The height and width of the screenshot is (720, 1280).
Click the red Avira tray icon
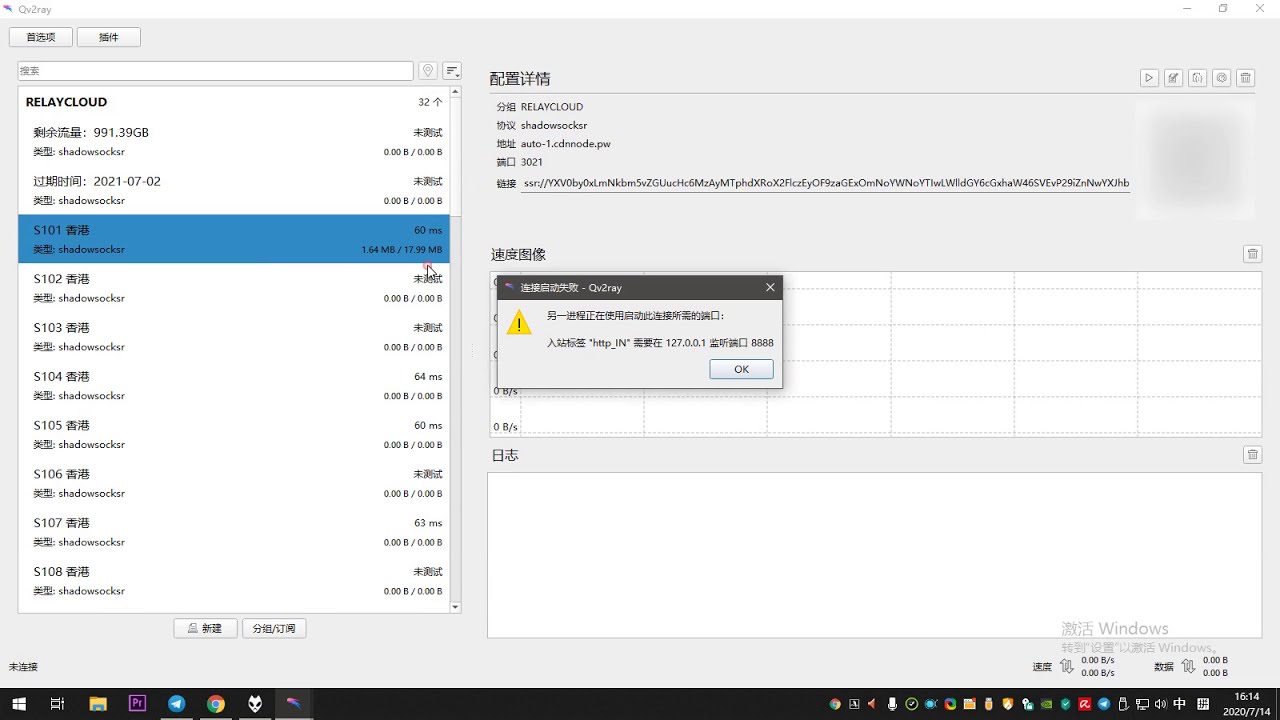[x=1084, y=704]
